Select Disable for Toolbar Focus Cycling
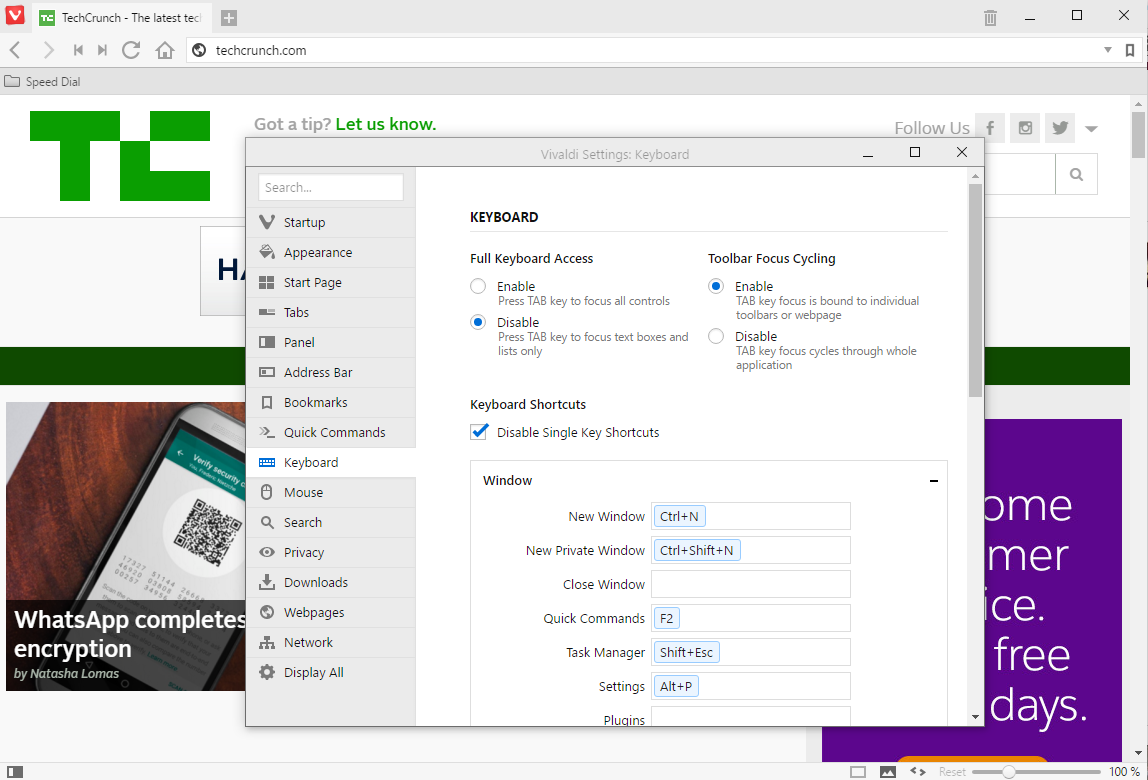 point(716,337)
